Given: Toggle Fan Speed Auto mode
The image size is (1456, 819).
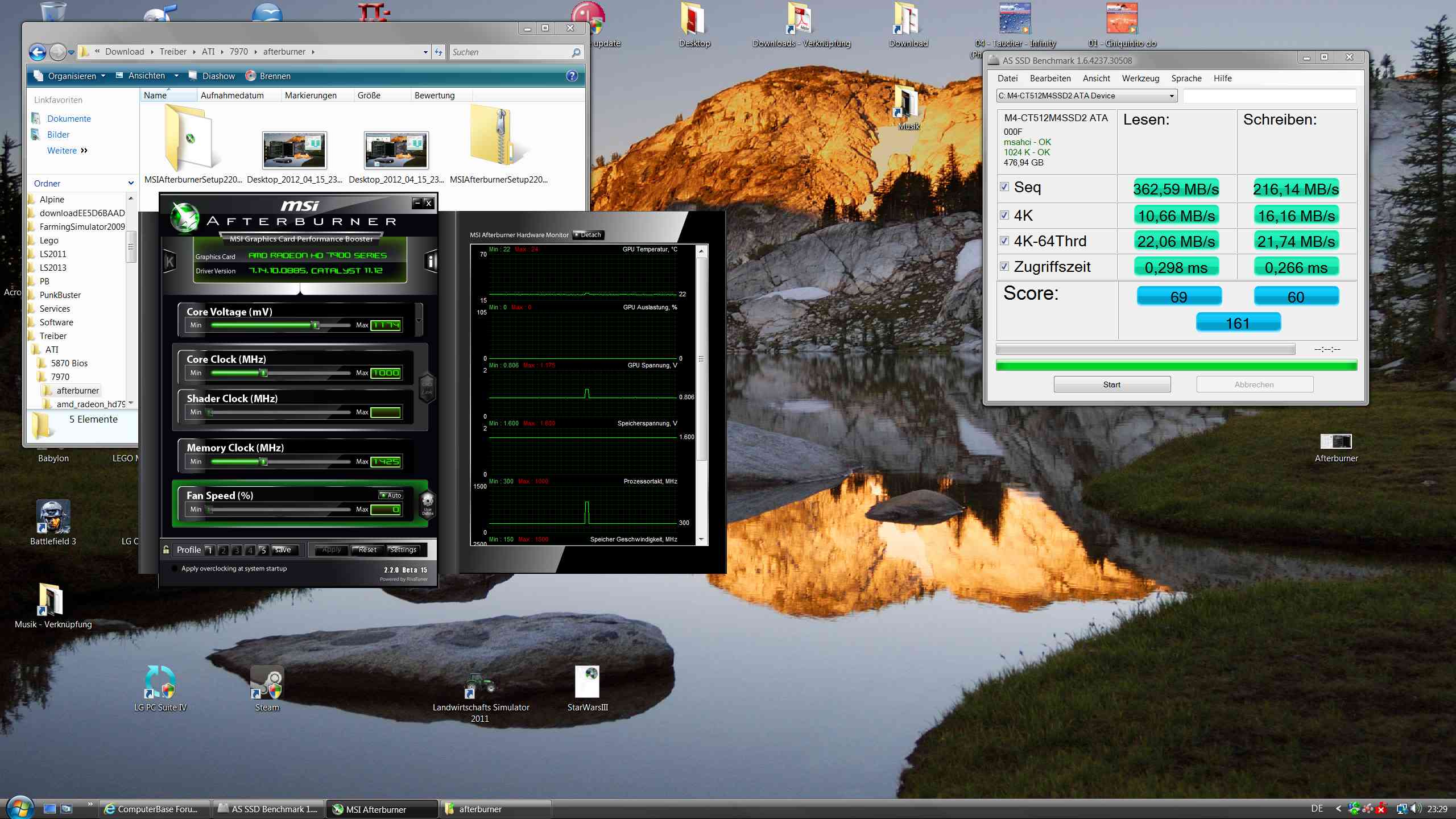Looking at the screenshot, I should [x=391, y=495].
